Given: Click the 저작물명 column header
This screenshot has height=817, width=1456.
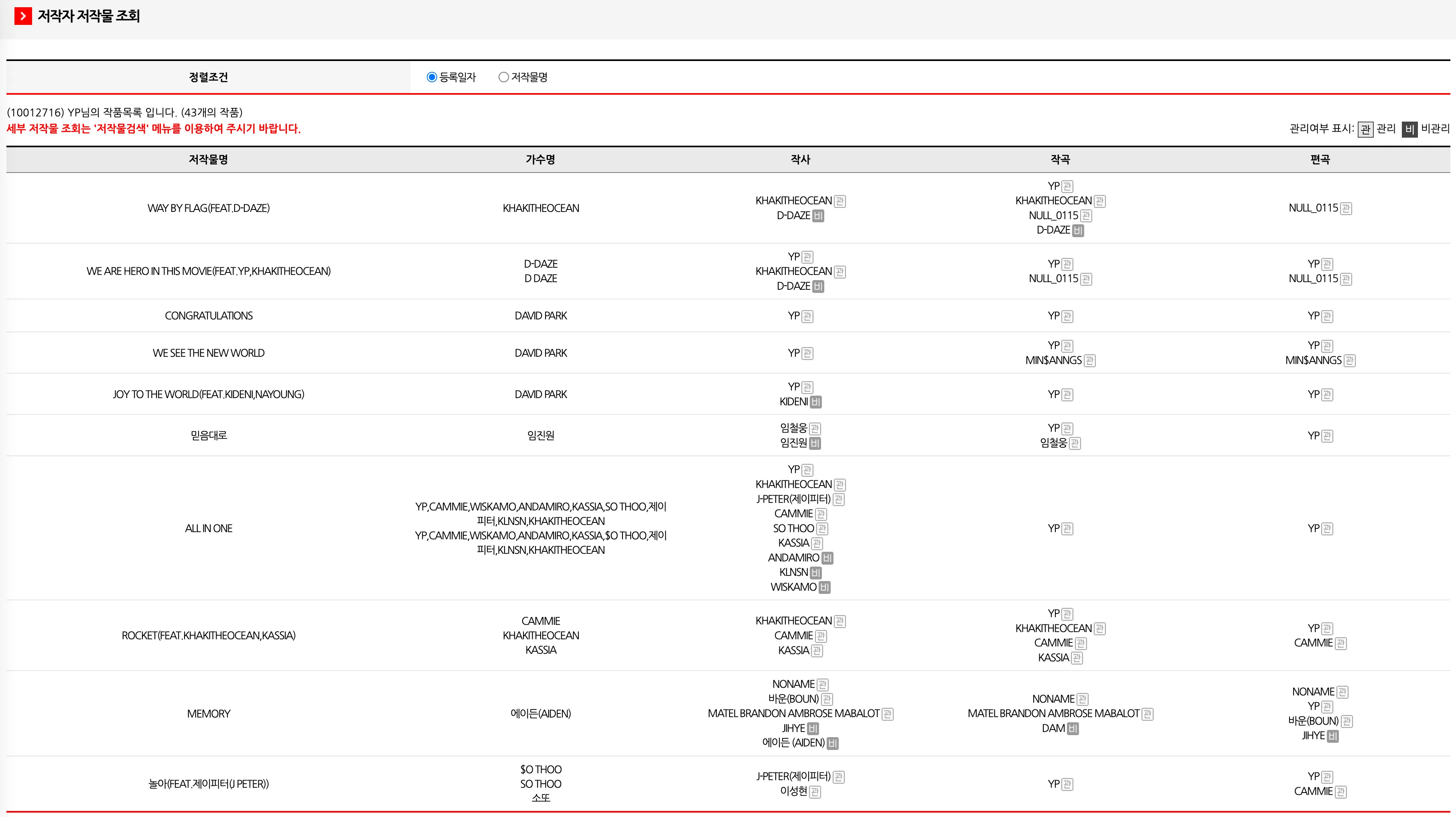Looking at the screenshot, I should pyautogui.click(x=208, y=159).
